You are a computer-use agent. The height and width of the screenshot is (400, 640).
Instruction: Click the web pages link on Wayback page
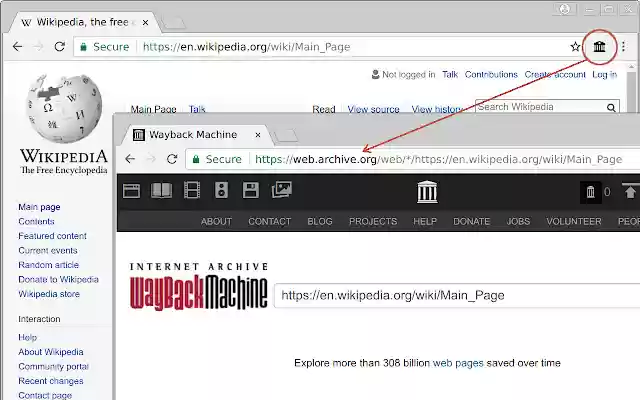(458, 363)
